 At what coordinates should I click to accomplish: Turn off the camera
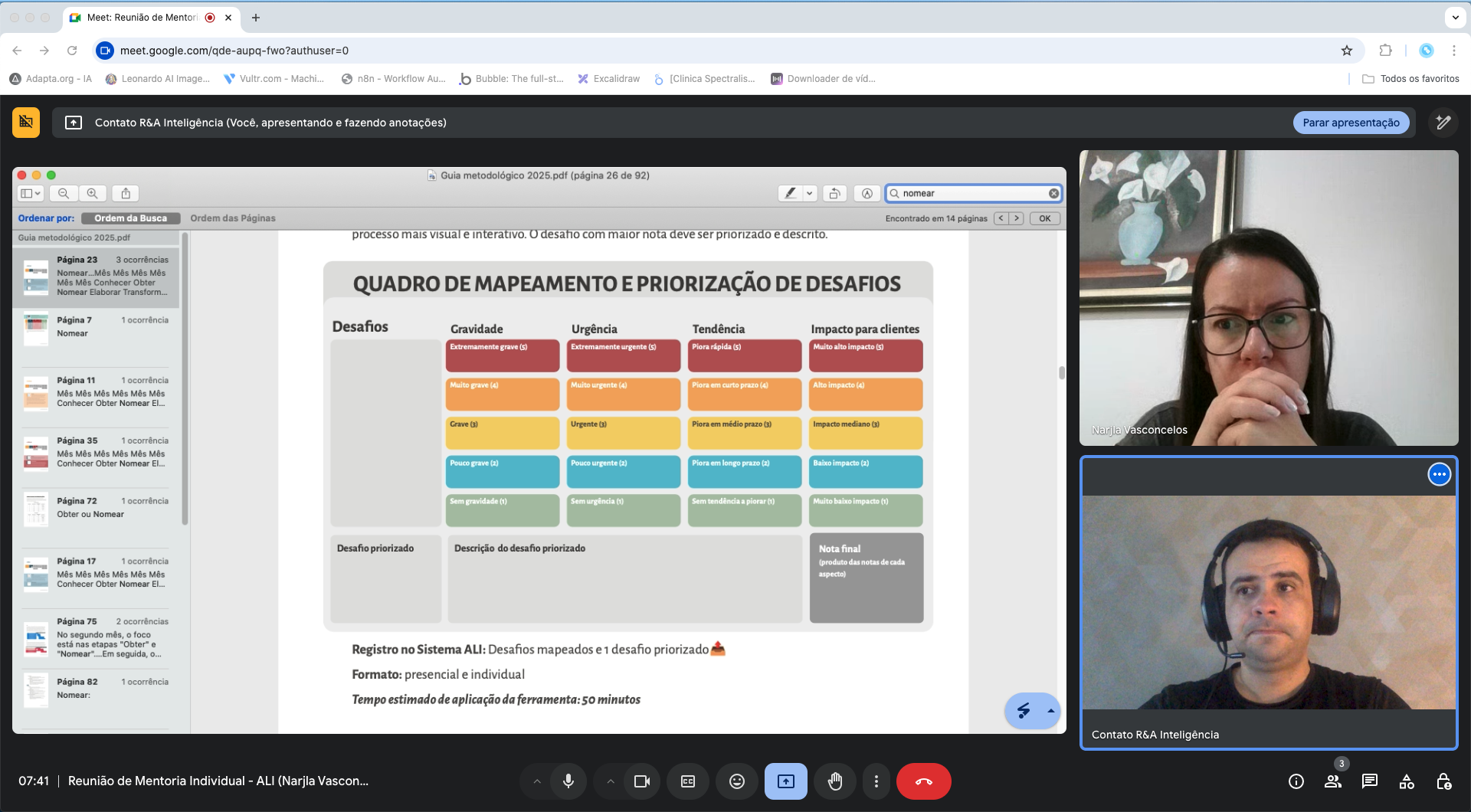coord(641,781)
